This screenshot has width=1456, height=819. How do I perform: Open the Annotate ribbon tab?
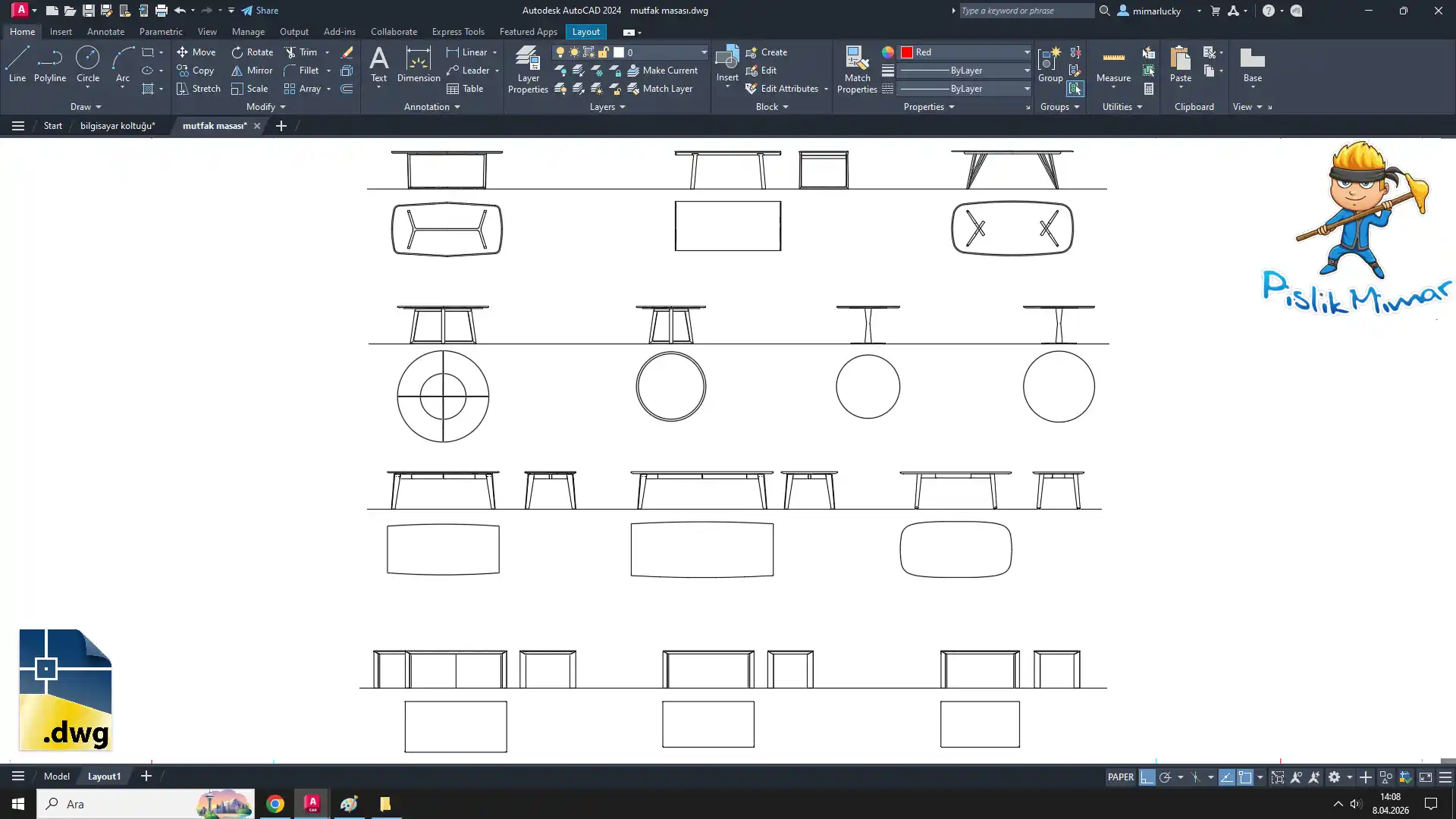coord(105,32)
